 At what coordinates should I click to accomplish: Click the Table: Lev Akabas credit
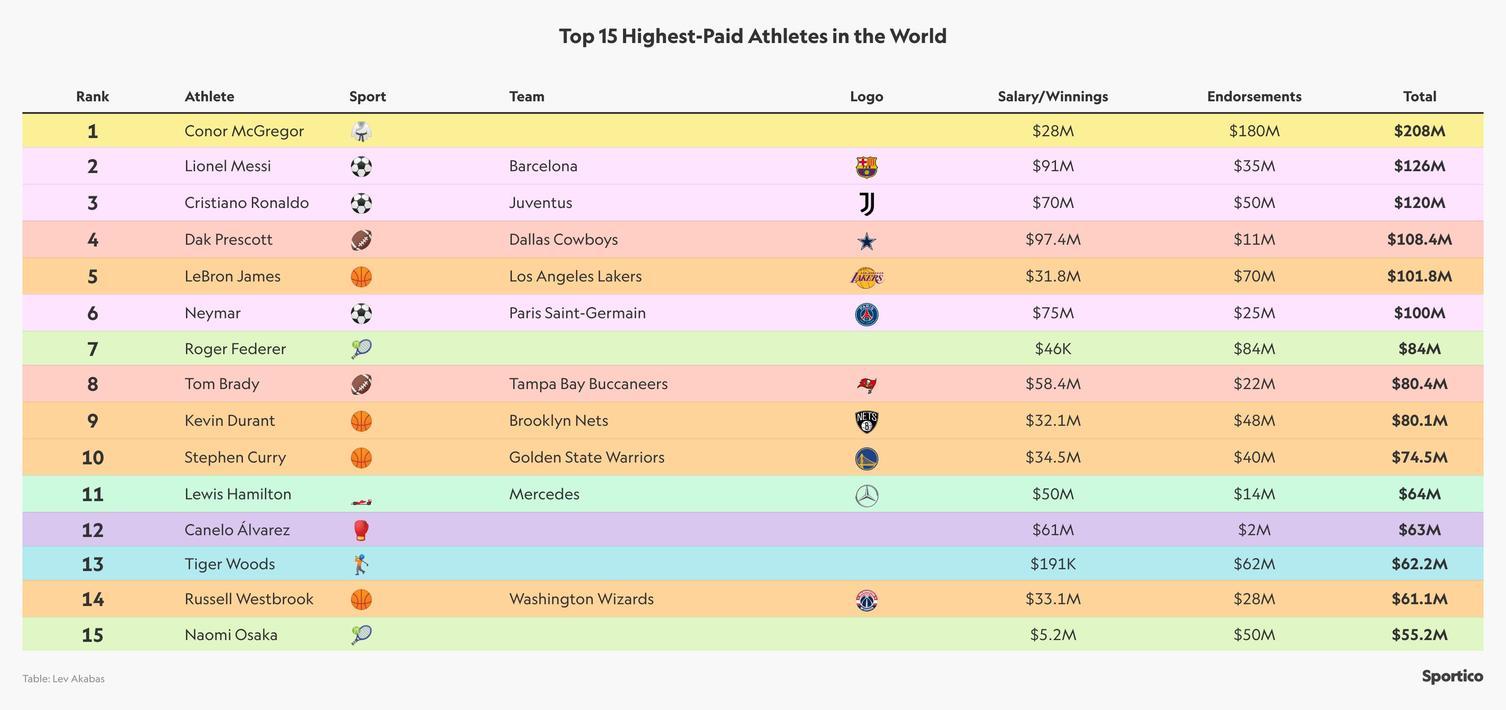[x=63, y=679]
